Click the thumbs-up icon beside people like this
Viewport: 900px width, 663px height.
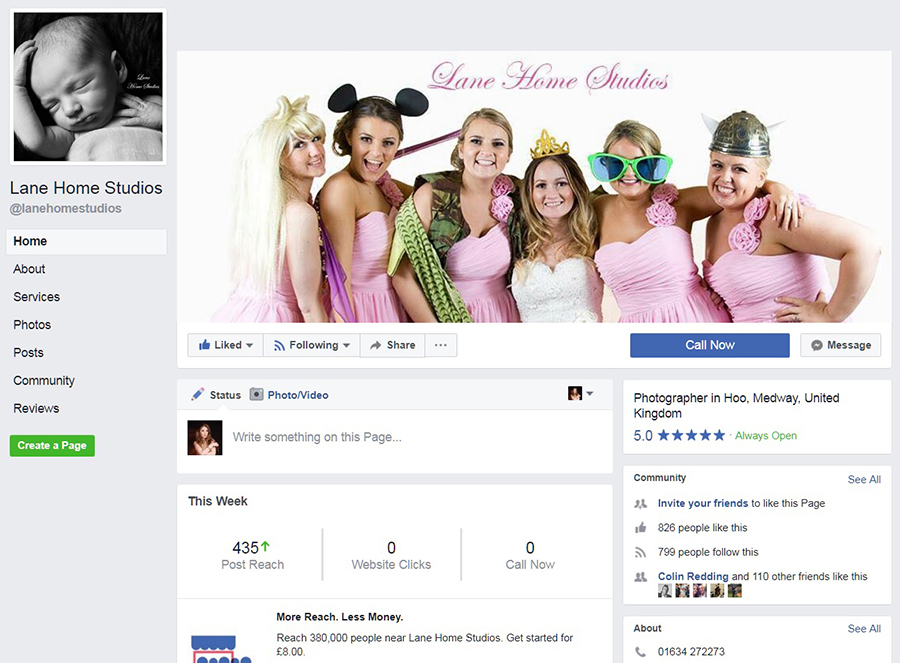point(641,528)
